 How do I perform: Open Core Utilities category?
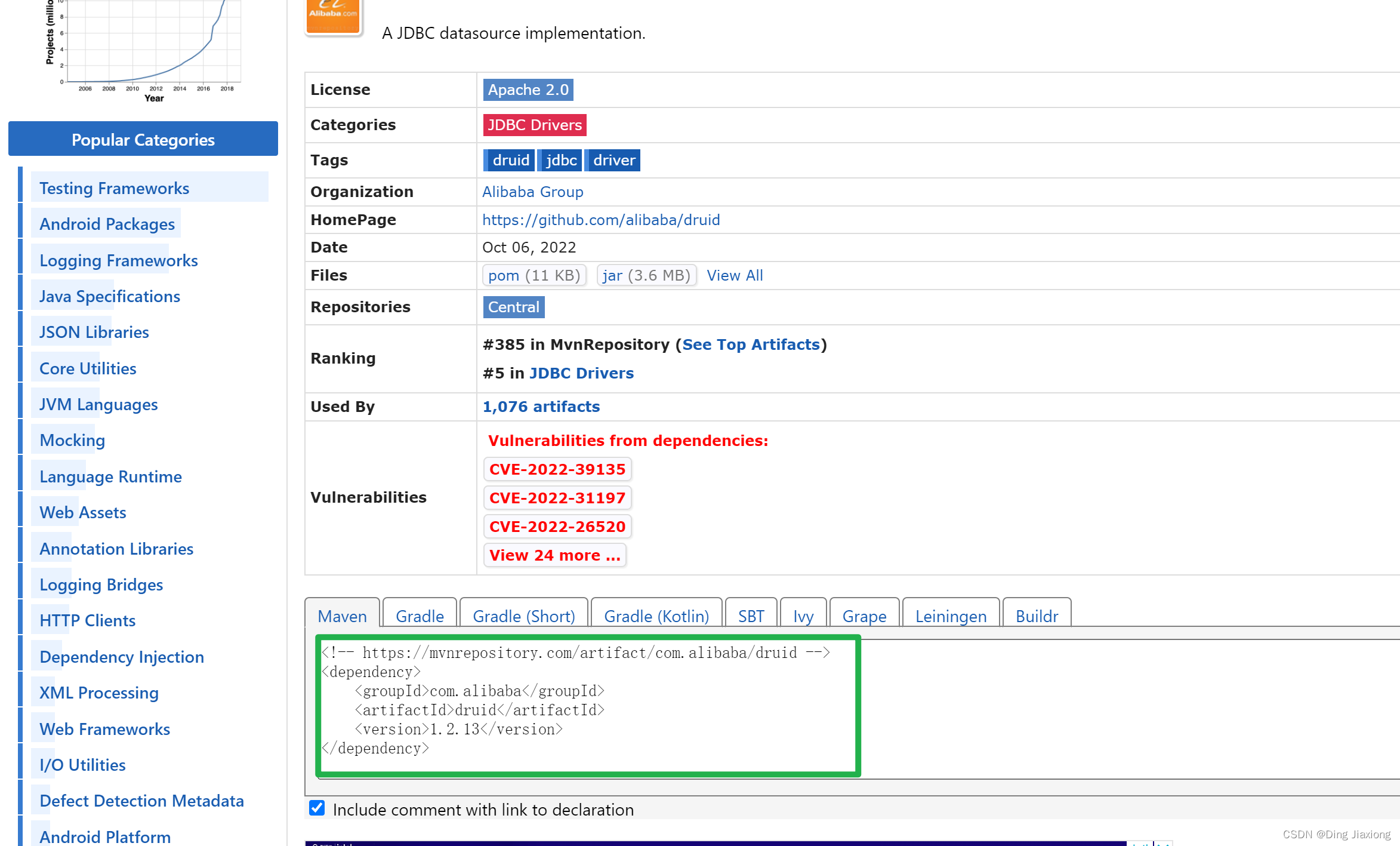pos(88,368)
